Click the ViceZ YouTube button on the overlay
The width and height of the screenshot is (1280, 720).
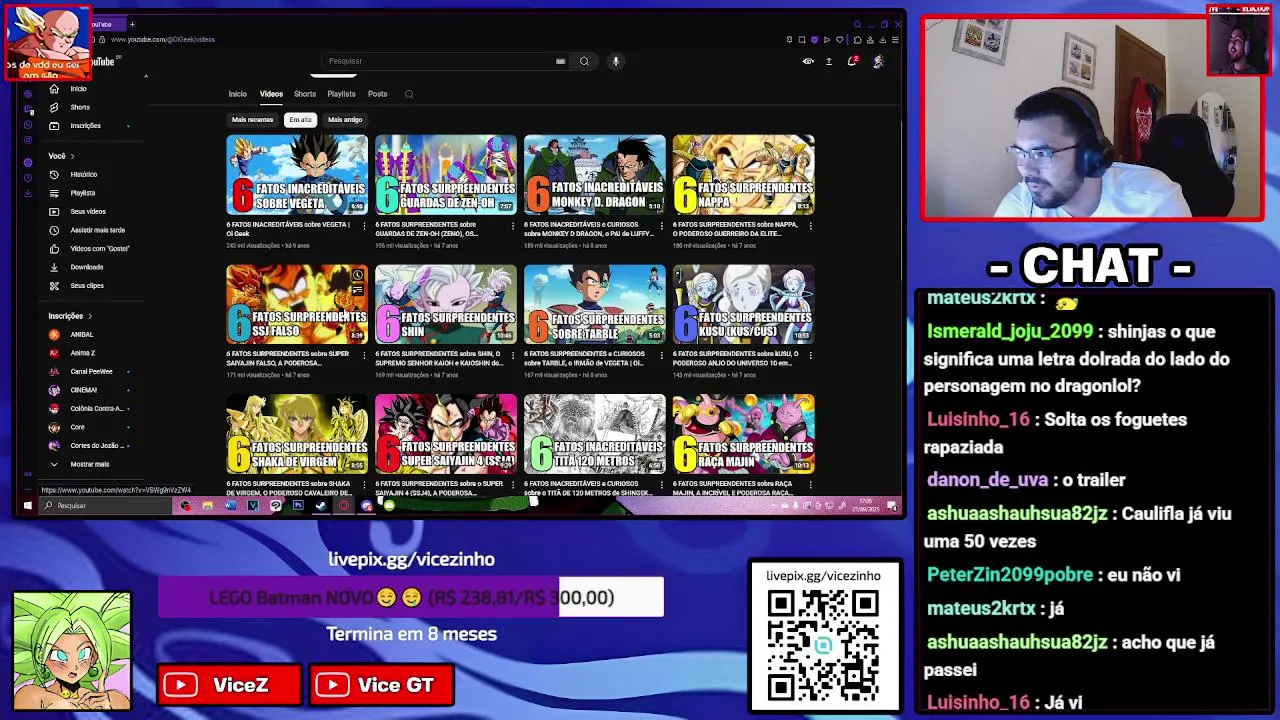pyautogui.click(x=230, y=685)
